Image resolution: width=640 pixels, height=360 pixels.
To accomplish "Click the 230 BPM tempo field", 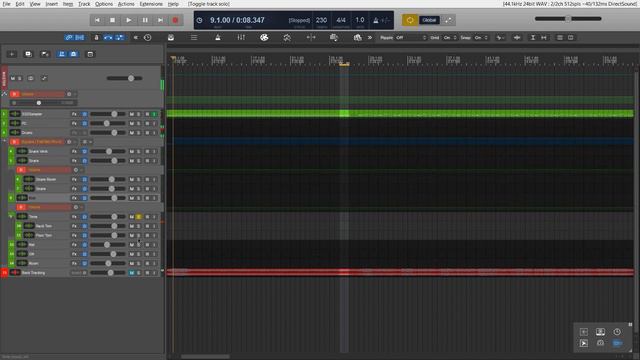I will coord(322,20).
